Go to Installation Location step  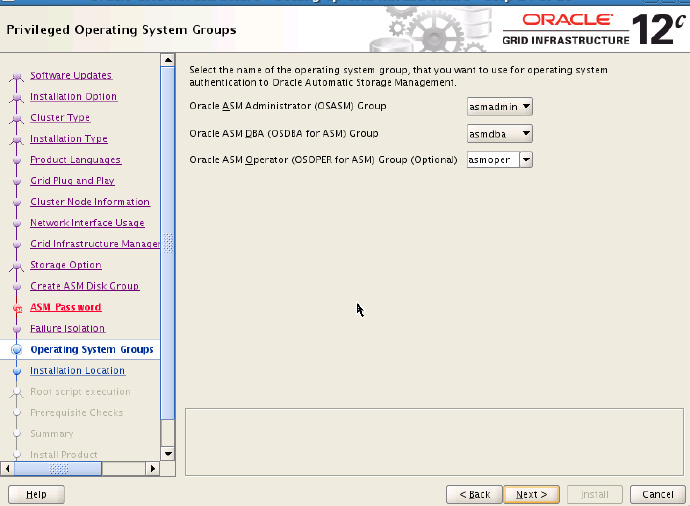[77, 371]
